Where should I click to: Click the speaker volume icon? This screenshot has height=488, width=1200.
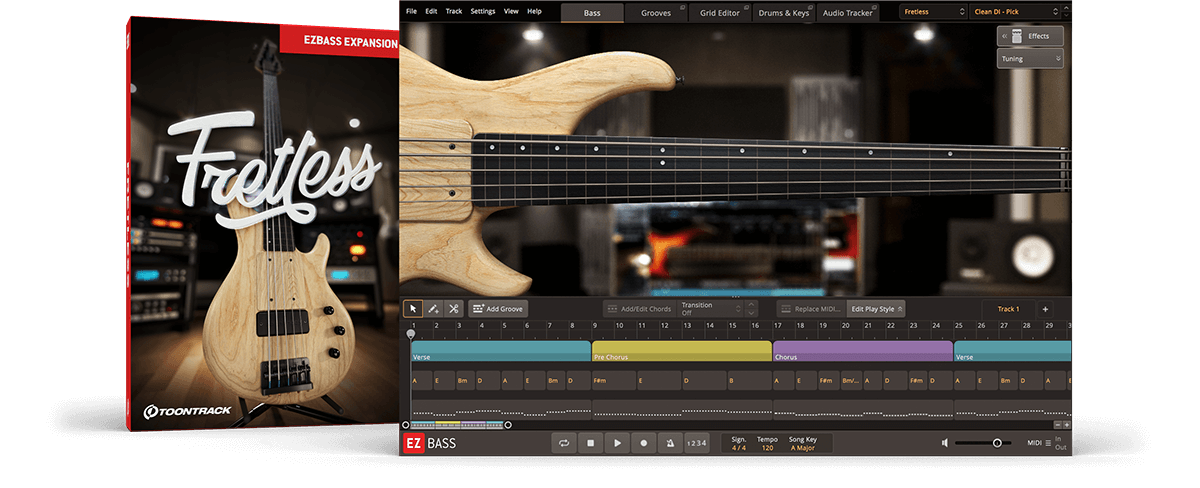(945, 443)
